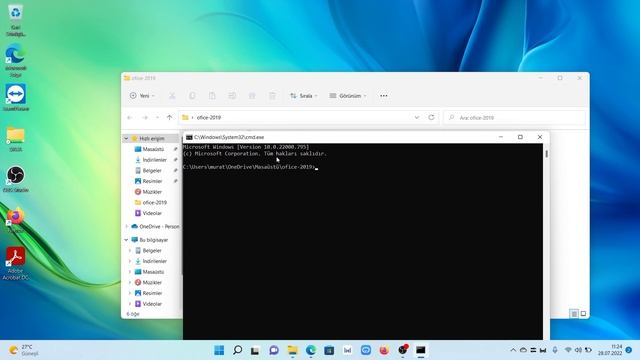
Task: Switch Explorer to large icons view
Action: (x=583, y=313)
